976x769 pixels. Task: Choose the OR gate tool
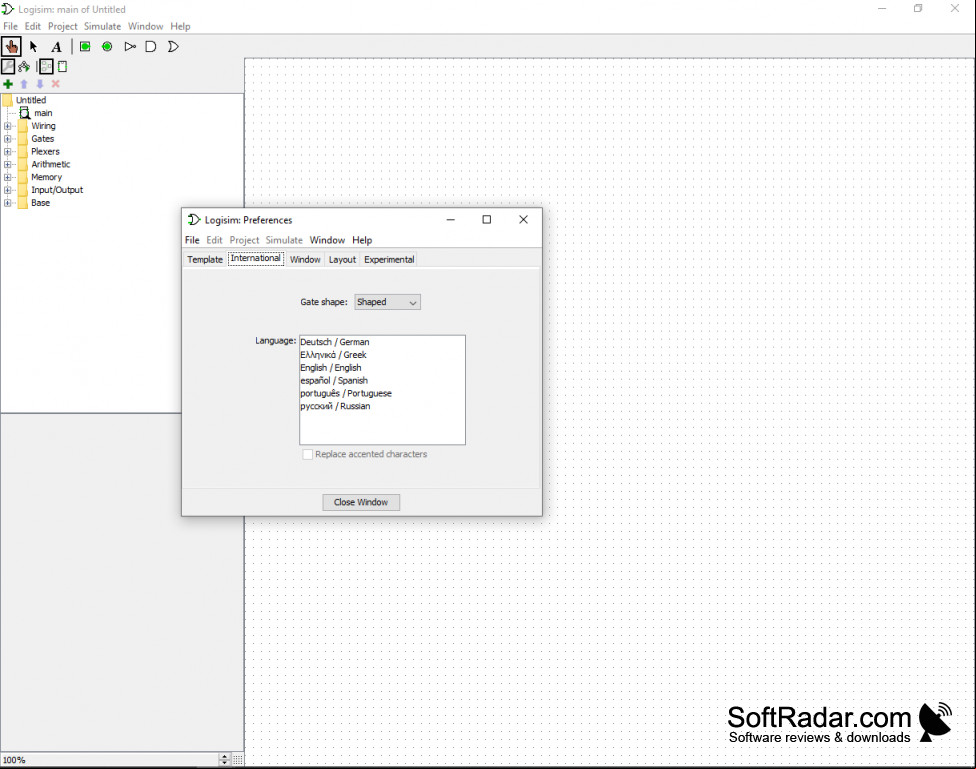pos(173,47)
